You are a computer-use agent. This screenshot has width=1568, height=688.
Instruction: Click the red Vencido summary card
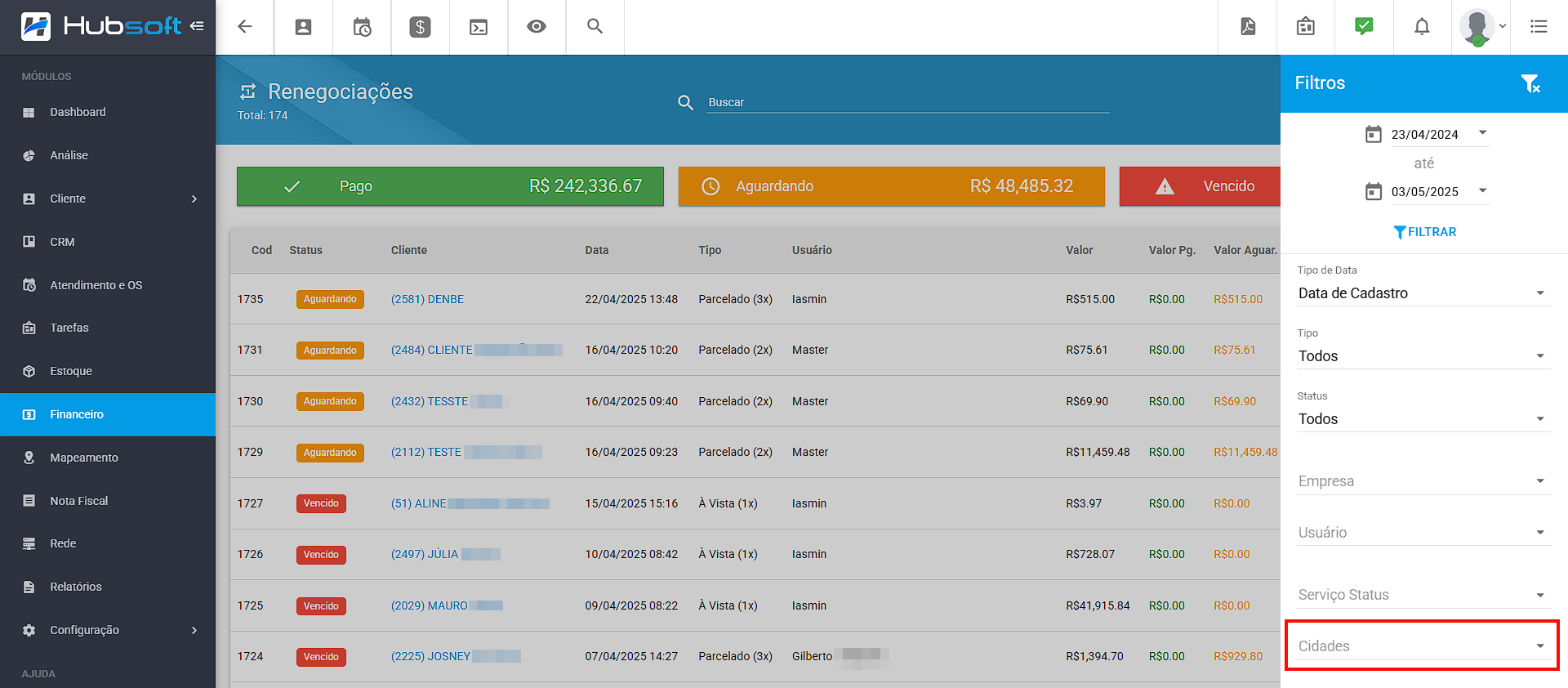tap(1200, 186)
